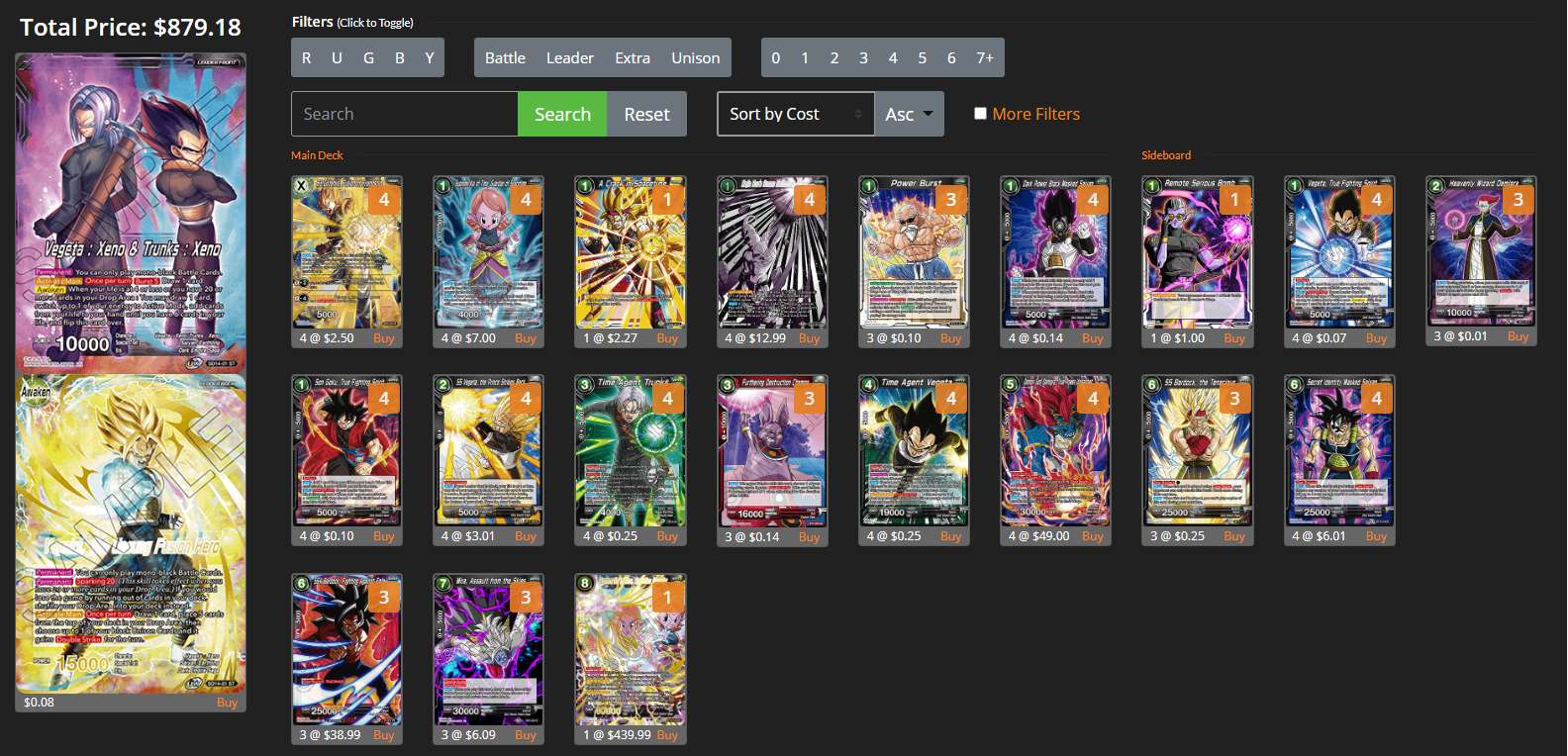Click the Reset button
Viewport: 1568px width, 756px height.
tap(646, 114)
